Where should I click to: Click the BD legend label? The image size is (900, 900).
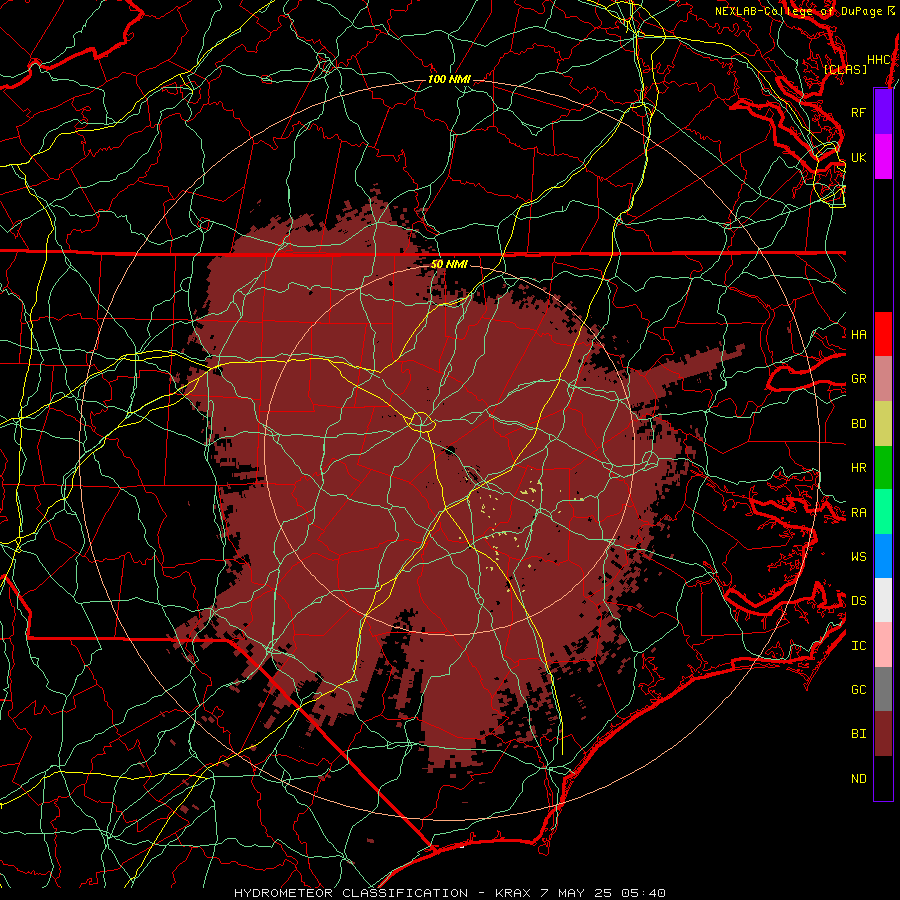859,424
